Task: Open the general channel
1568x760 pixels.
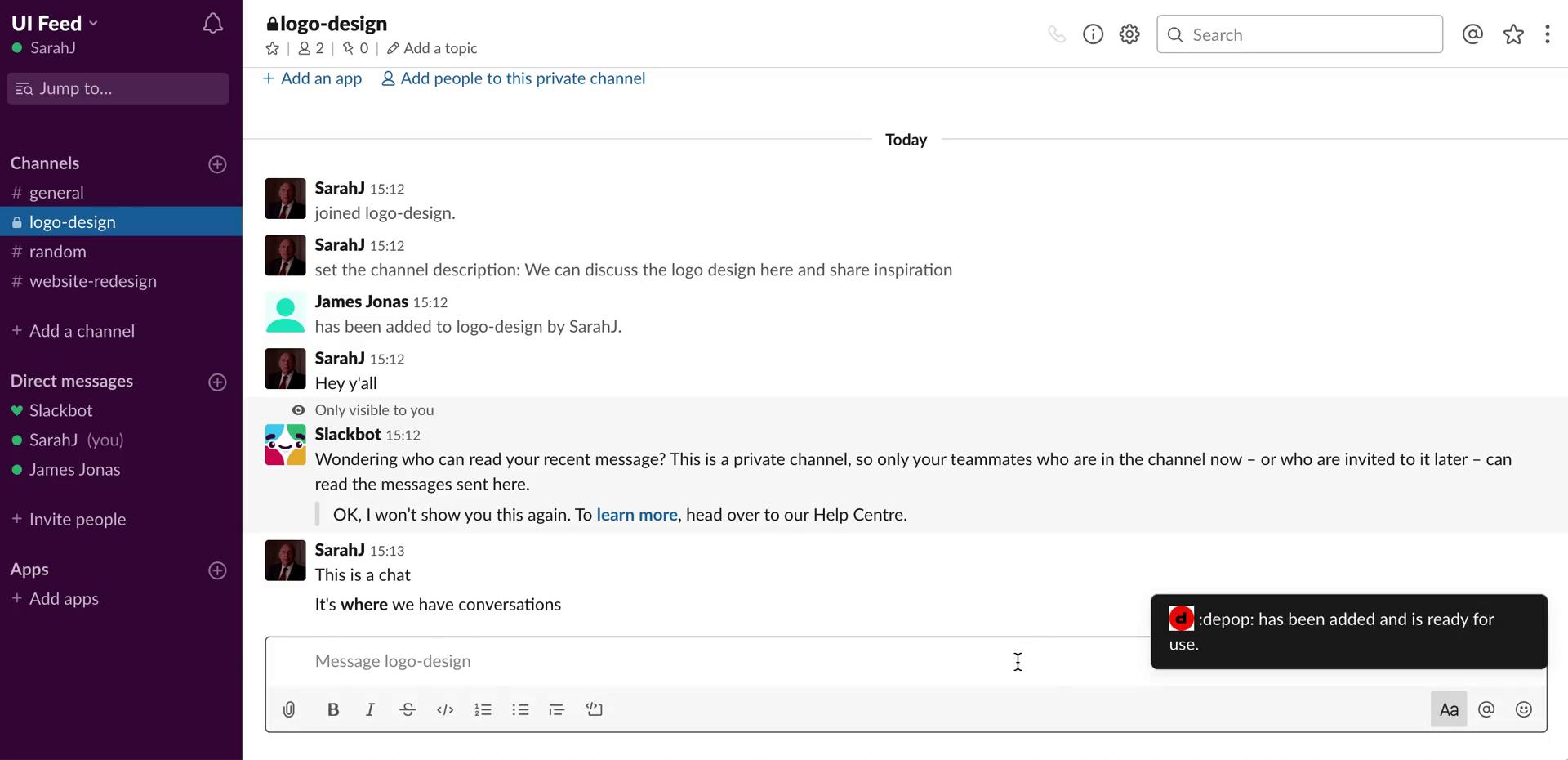Action: pyautogui.click(x=121, y=193)
